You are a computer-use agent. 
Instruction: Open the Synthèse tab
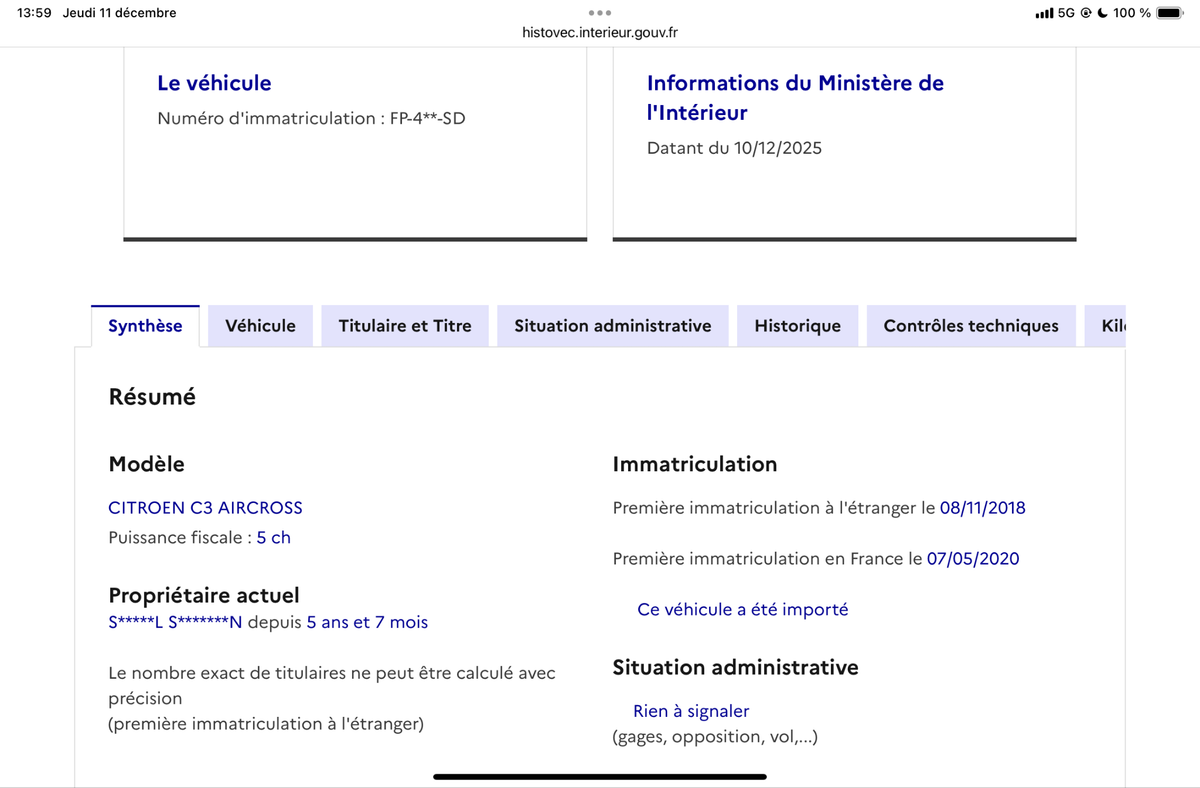click(x=145, y=326)
